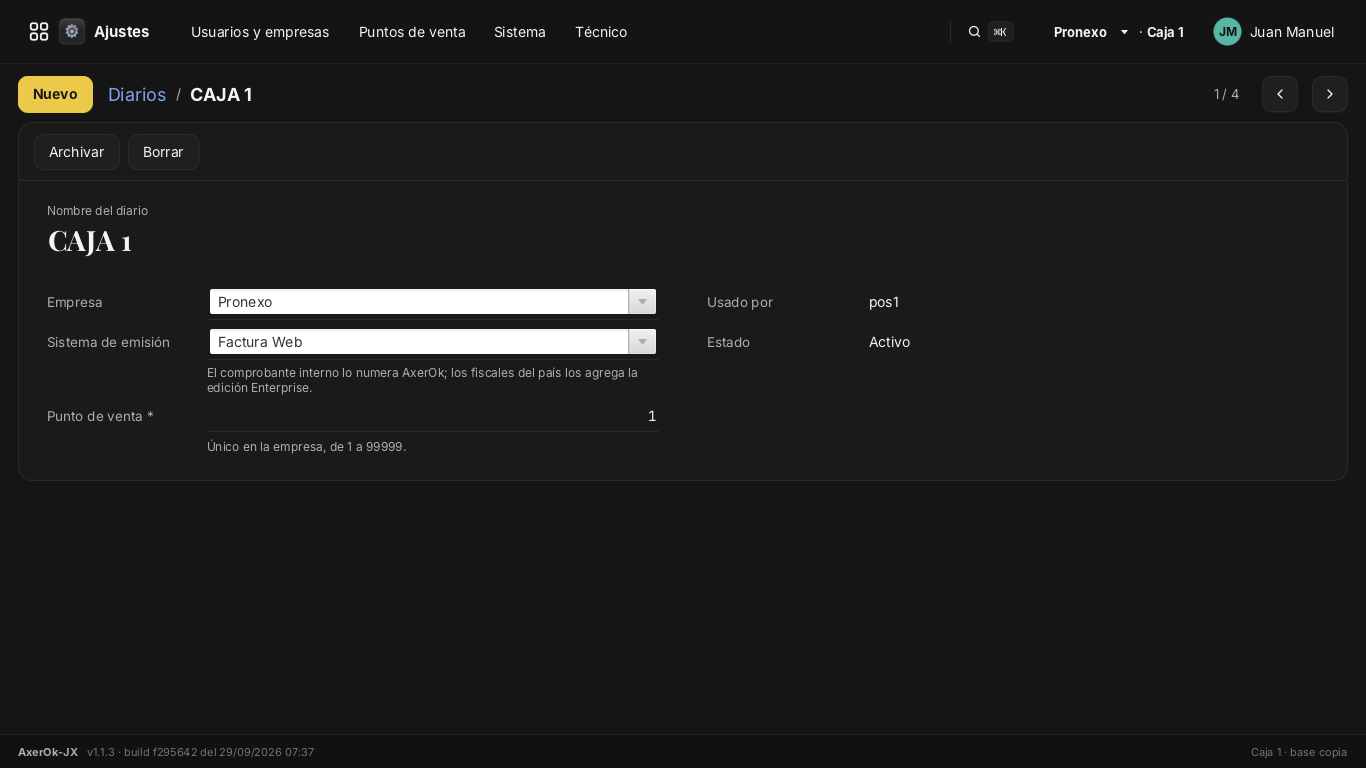Click the Nombre del diario label
Screen dimensions: 1366x768
(x=97, y=211)
